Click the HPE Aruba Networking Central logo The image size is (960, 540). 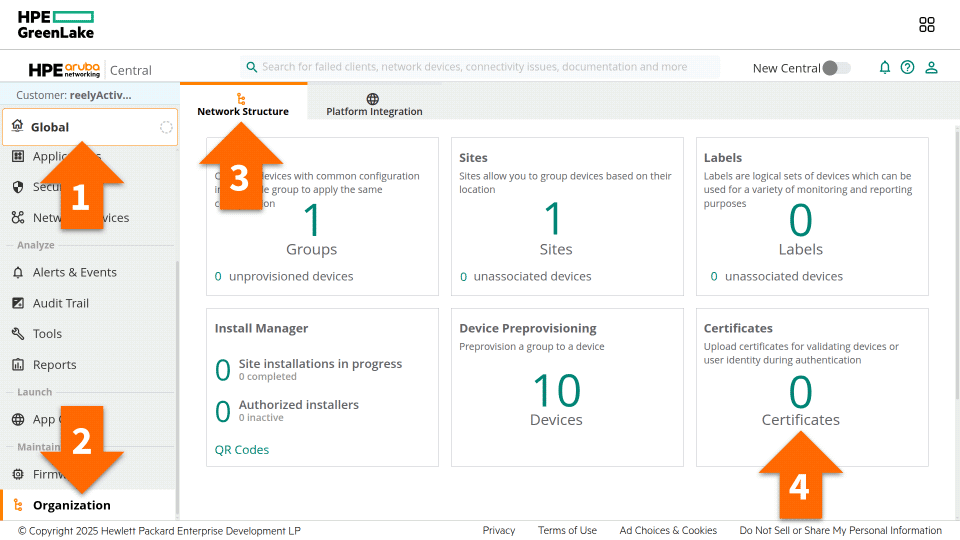[x=90, y=70]
